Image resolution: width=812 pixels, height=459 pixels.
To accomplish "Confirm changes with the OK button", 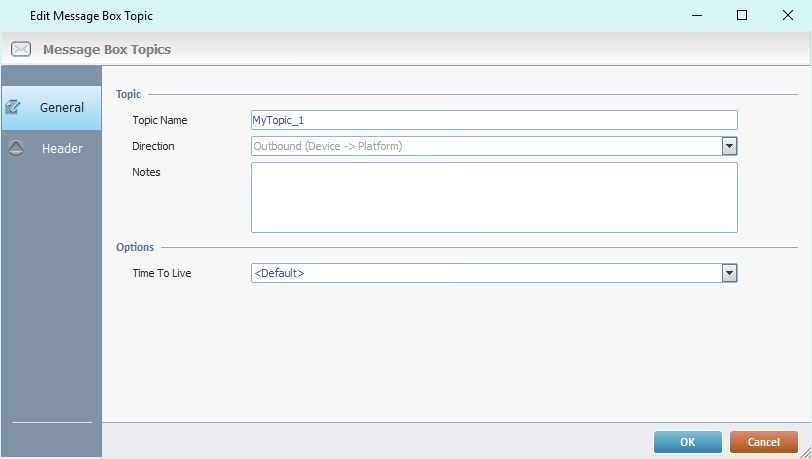I will (x=687, y=441).
